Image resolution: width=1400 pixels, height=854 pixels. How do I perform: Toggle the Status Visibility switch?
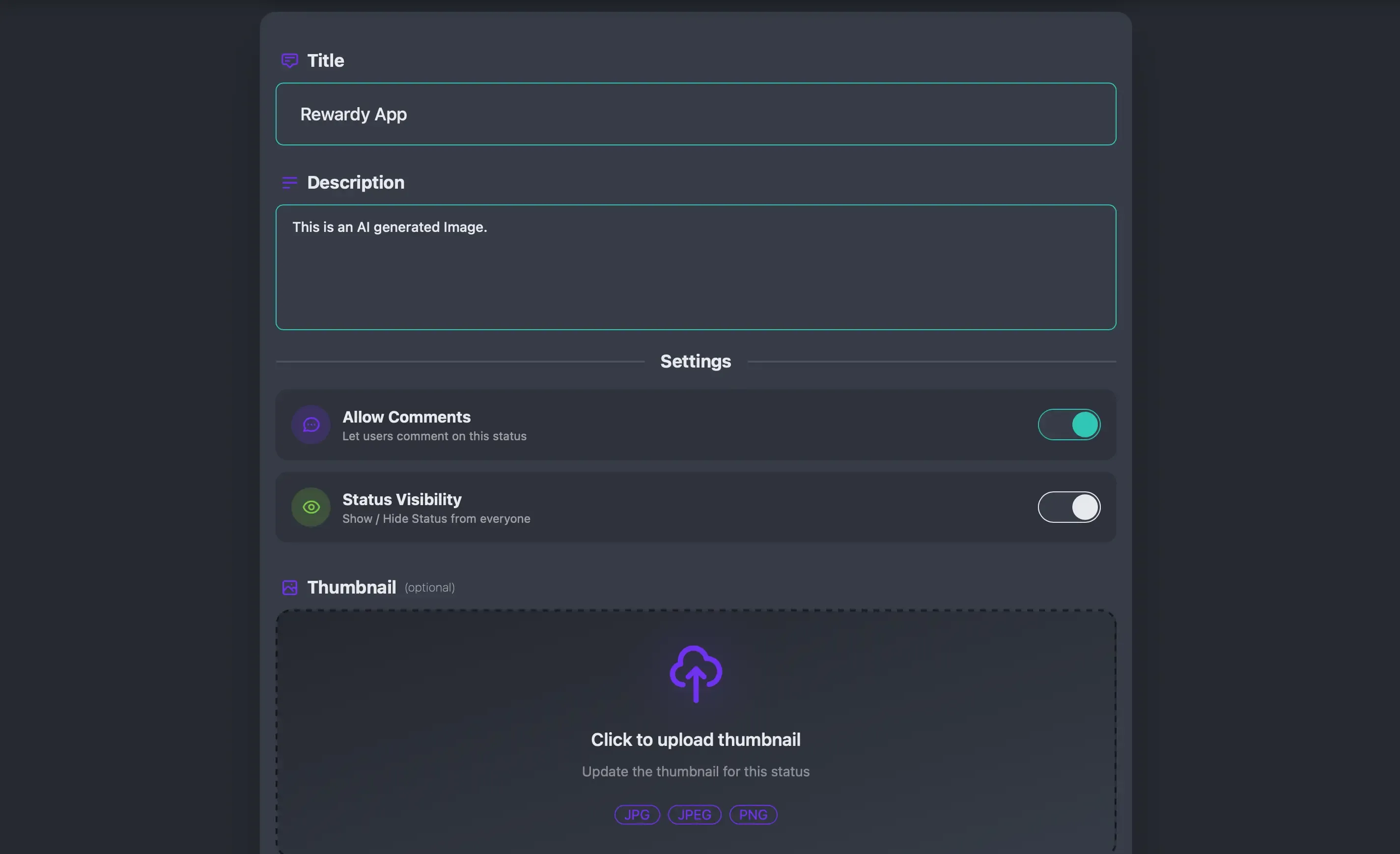[1069, 507]
